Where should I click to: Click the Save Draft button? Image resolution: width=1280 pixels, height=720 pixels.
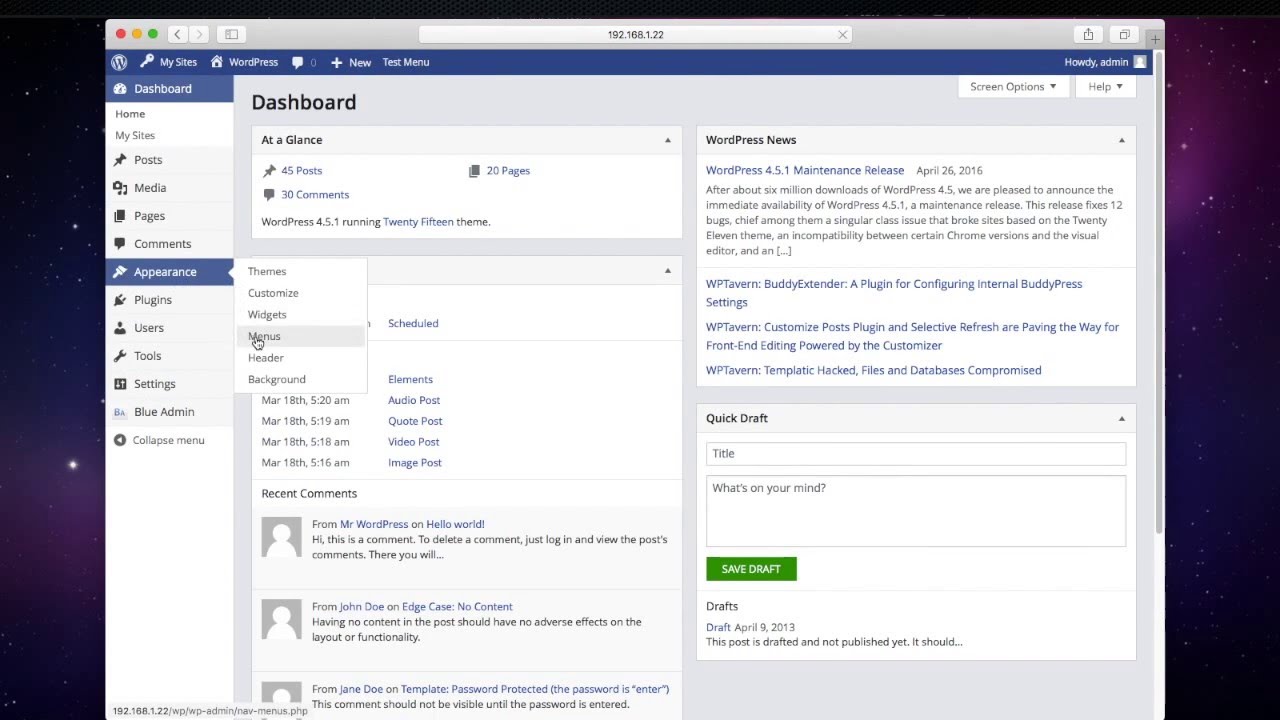click(751, 569)
